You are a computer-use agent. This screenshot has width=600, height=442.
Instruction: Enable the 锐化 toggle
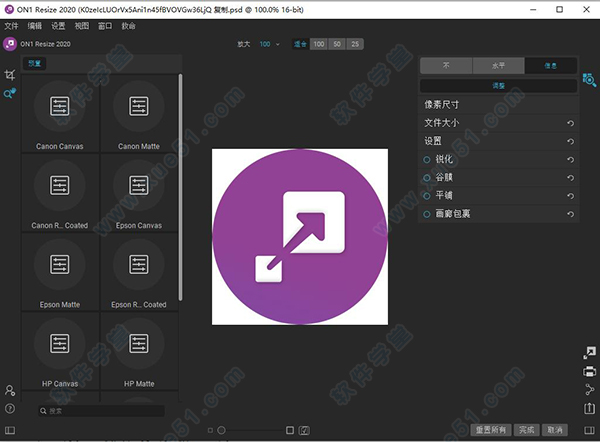(427, 160)
